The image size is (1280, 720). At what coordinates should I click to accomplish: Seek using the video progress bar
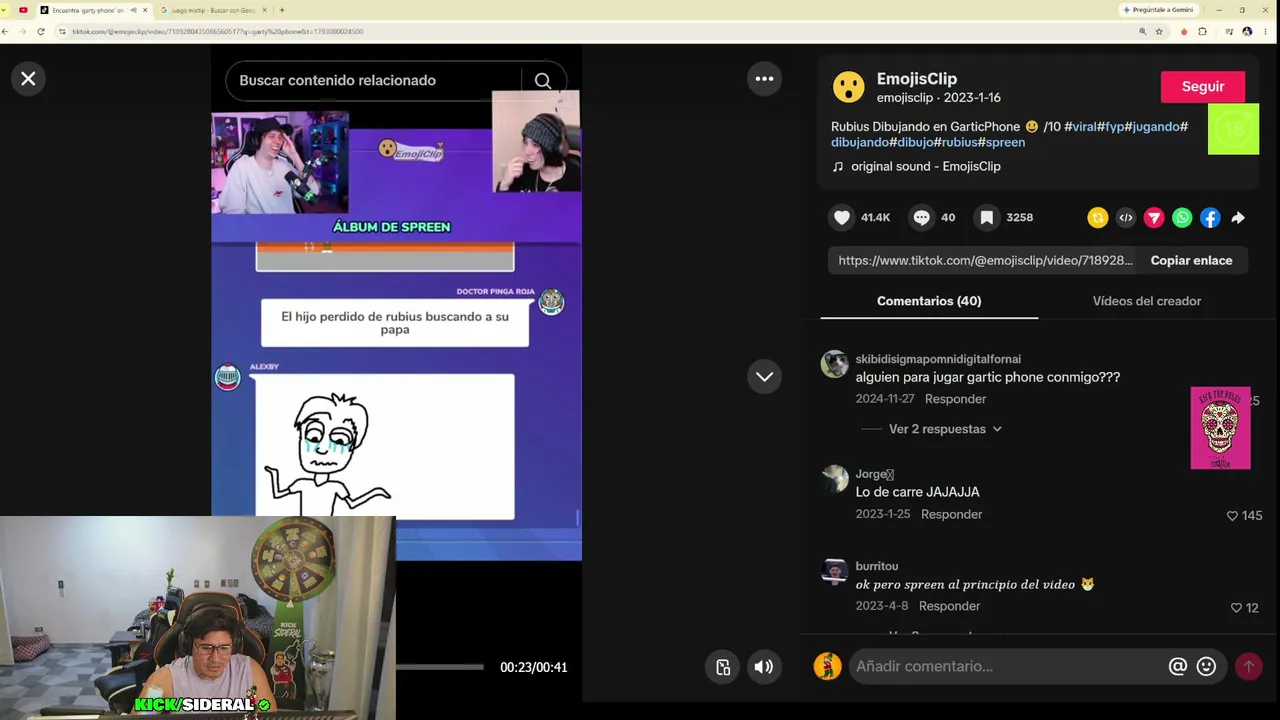440,667
